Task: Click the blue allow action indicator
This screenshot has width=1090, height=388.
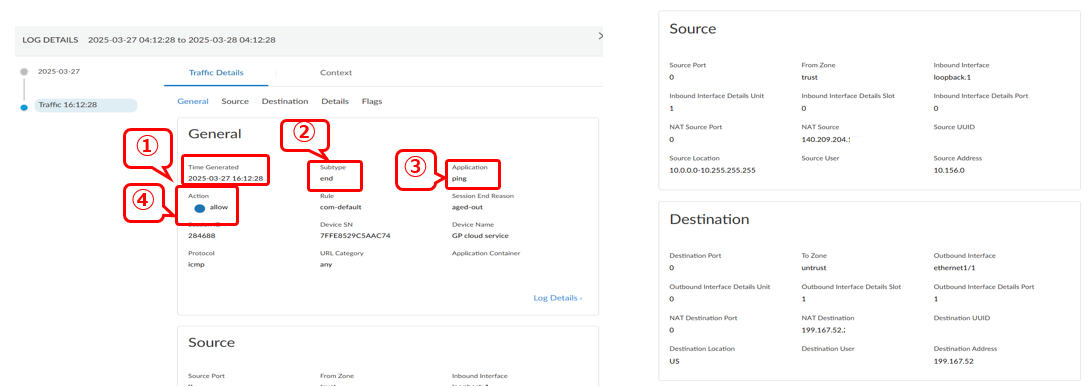Action: tap(200, 208)
